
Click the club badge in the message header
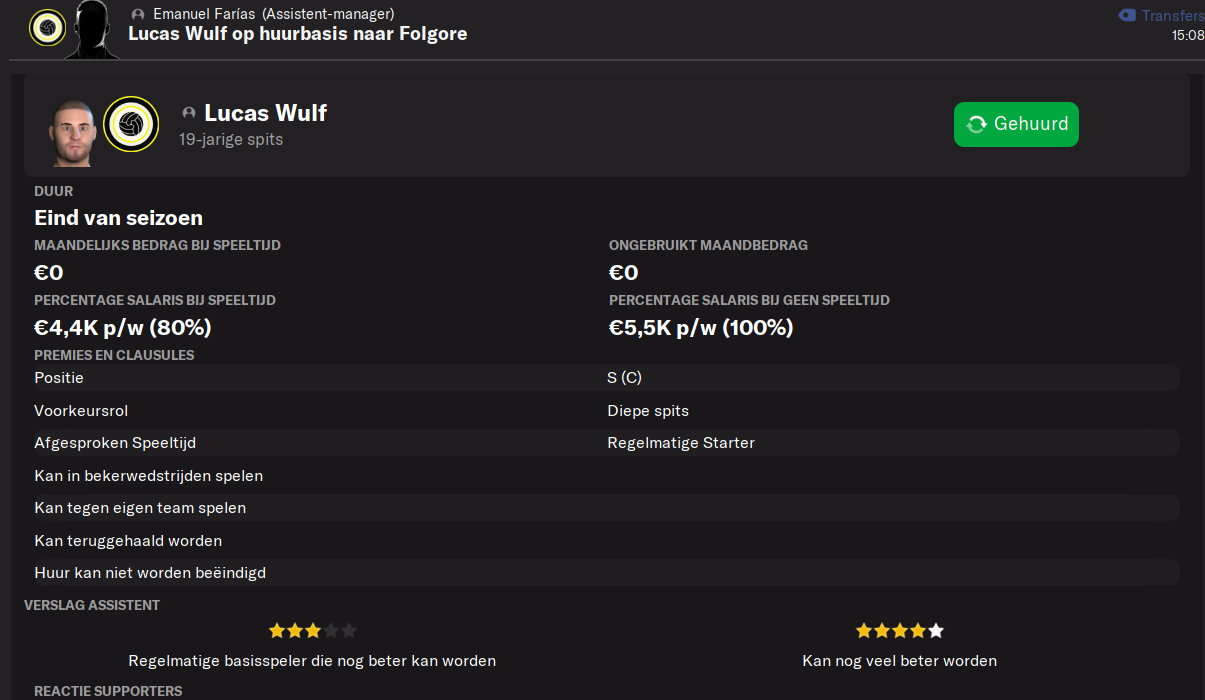(47, 27)
